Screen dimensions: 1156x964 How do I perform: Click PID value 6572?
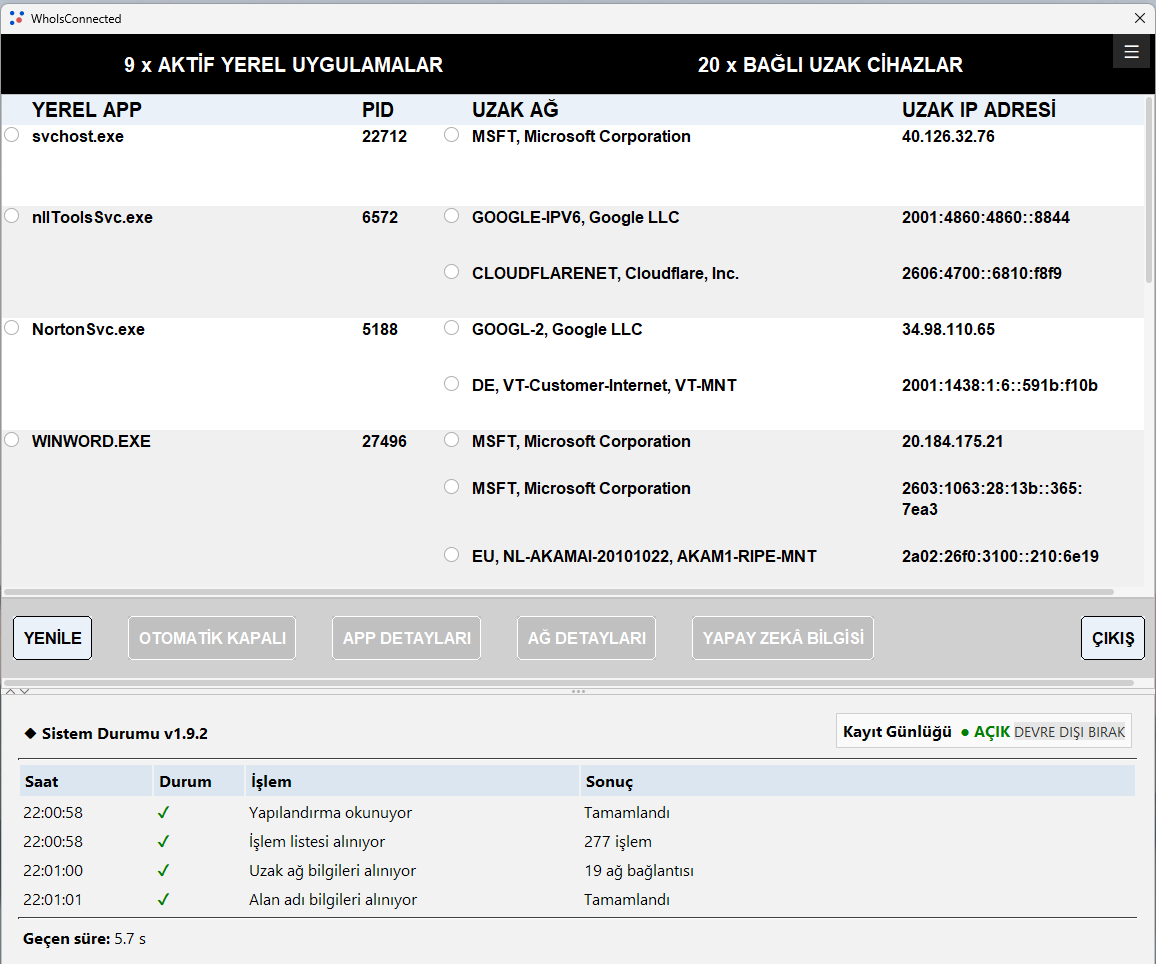coord(380,217)
